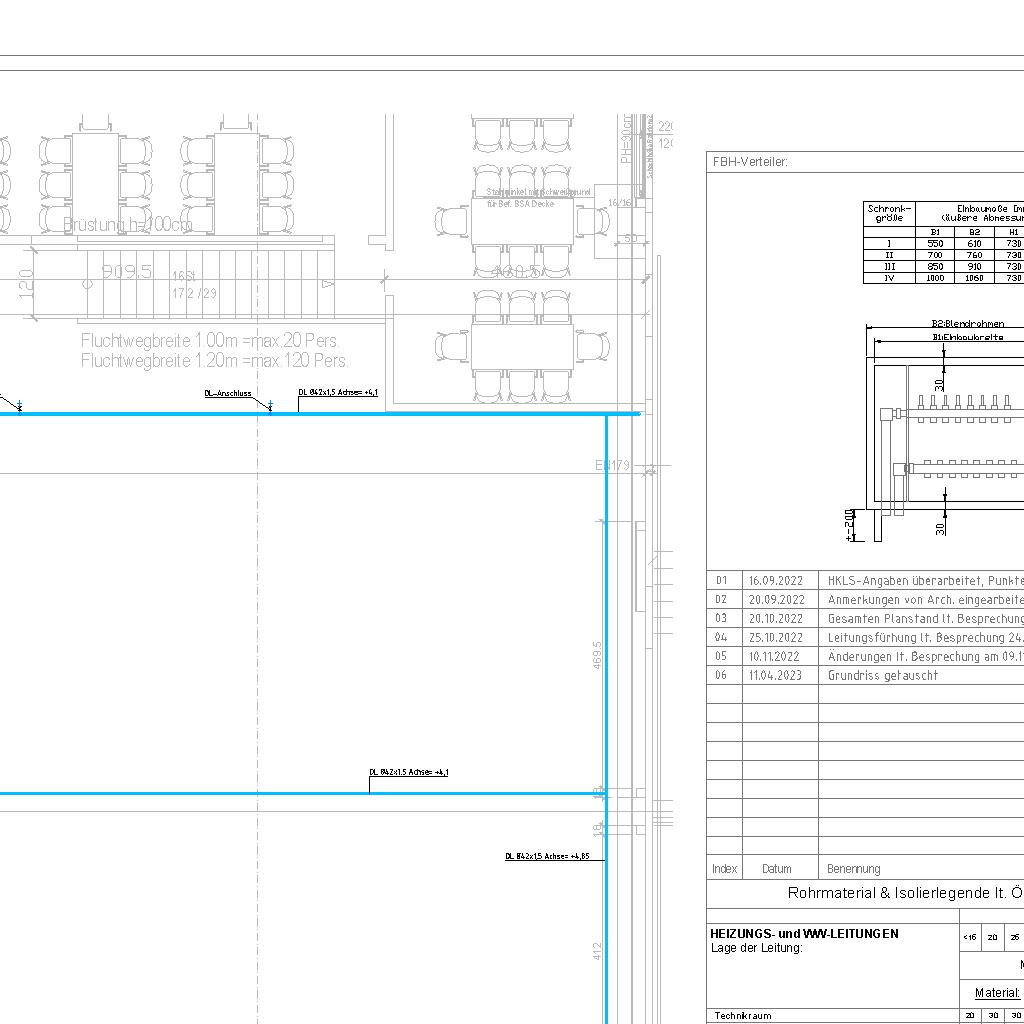Screen dimensions: 1024x1024
Task: Click the FBH-Verteiler section header
Action: (750, 161)
